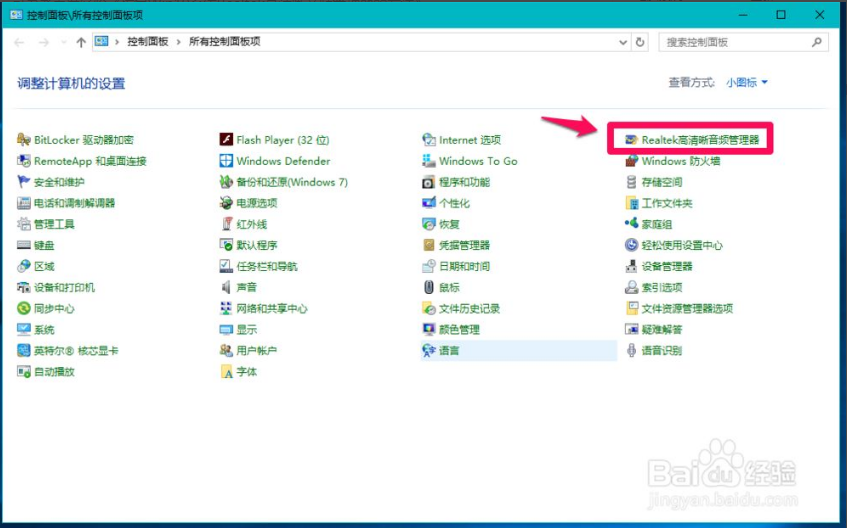Open the 任务栏和导航 link
The height and width of the screenshot is (528, 847).
tap(267, 266)
